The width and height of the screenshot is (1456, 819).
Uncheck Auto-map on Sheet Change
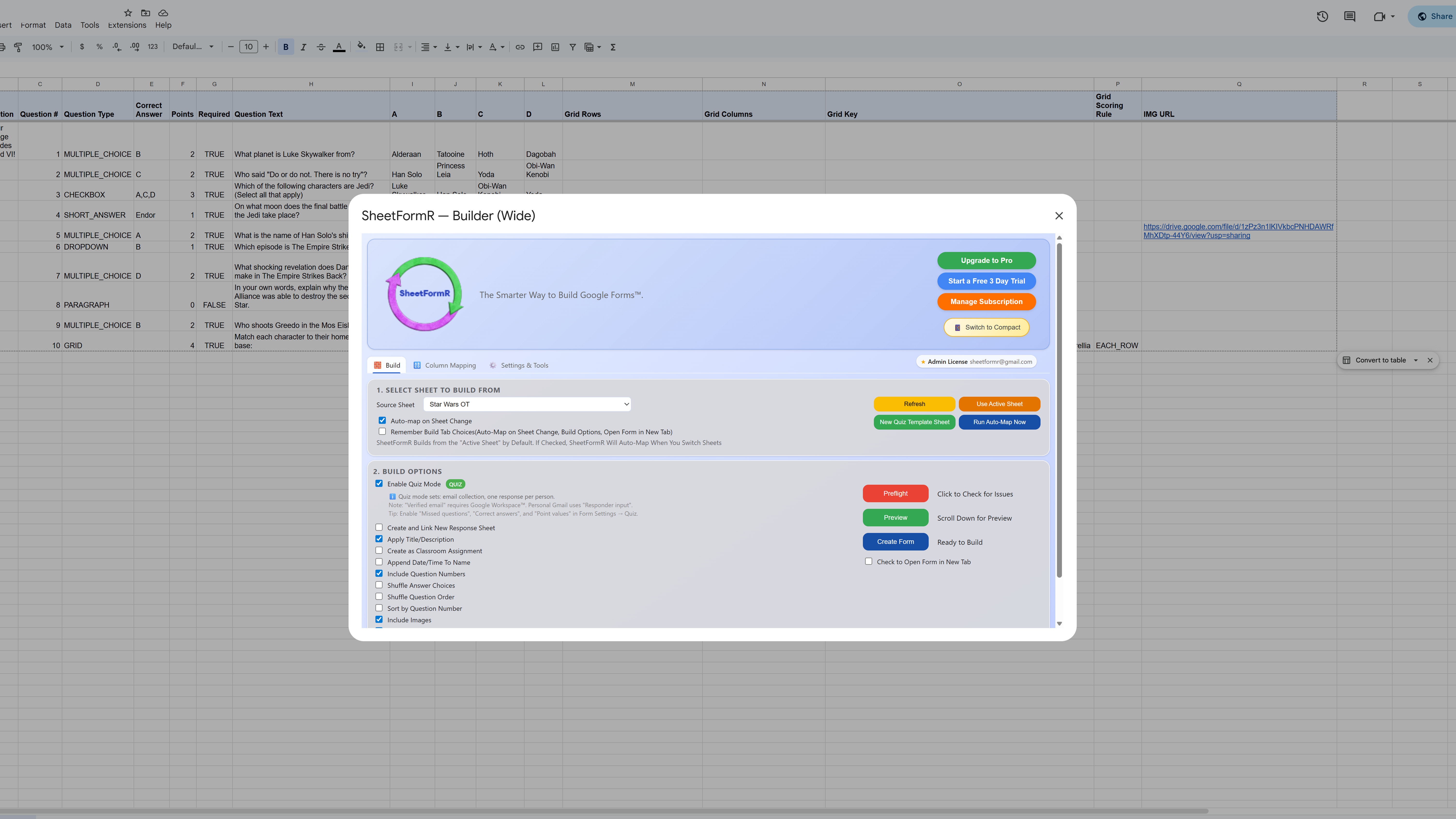click(x=383, y=421)
